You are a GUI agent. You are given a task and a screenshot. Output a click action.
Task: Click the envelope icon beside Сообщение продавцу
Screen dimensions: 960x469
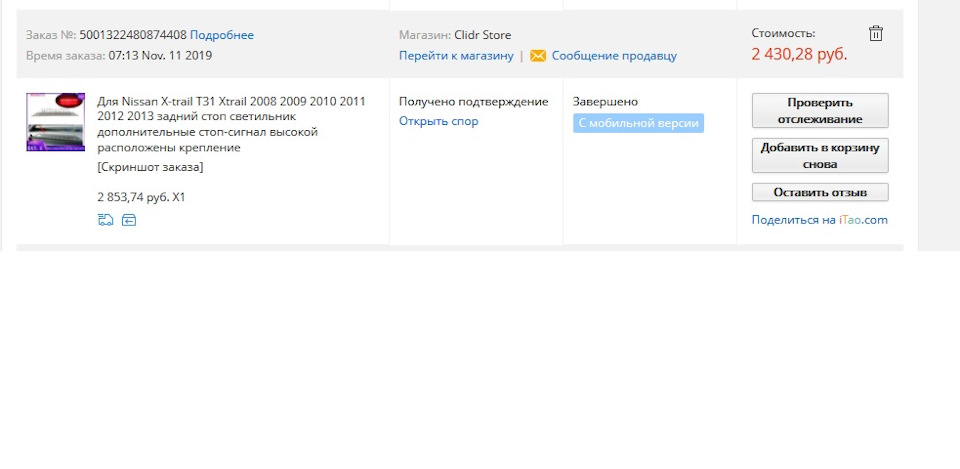tap(538, 56)
